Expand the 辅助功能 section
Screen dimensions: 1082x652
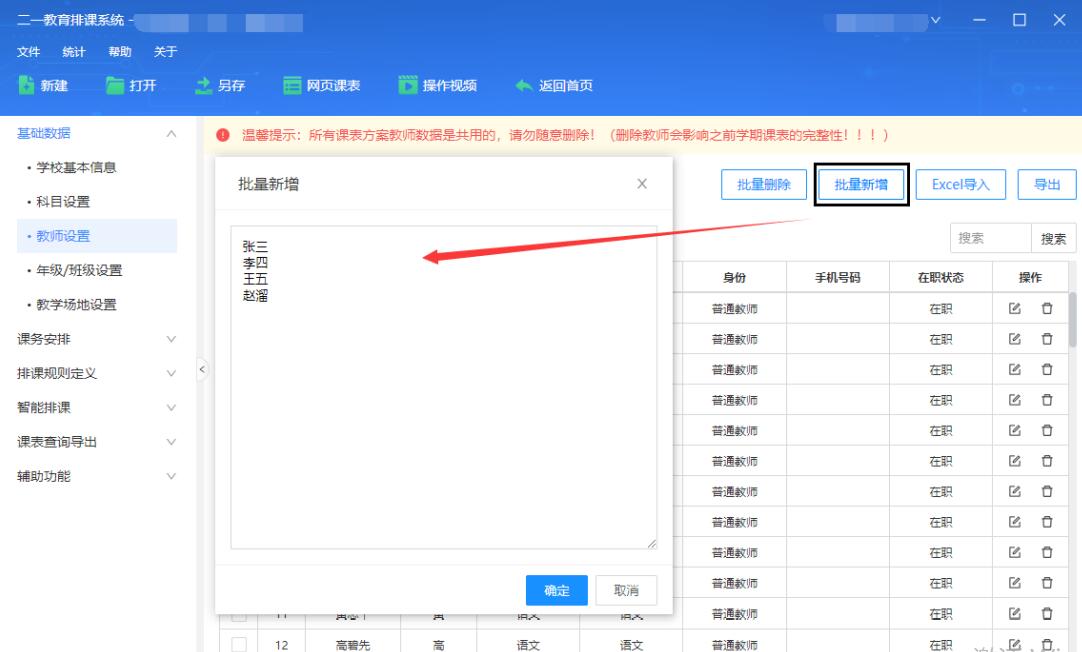(171, 476)
